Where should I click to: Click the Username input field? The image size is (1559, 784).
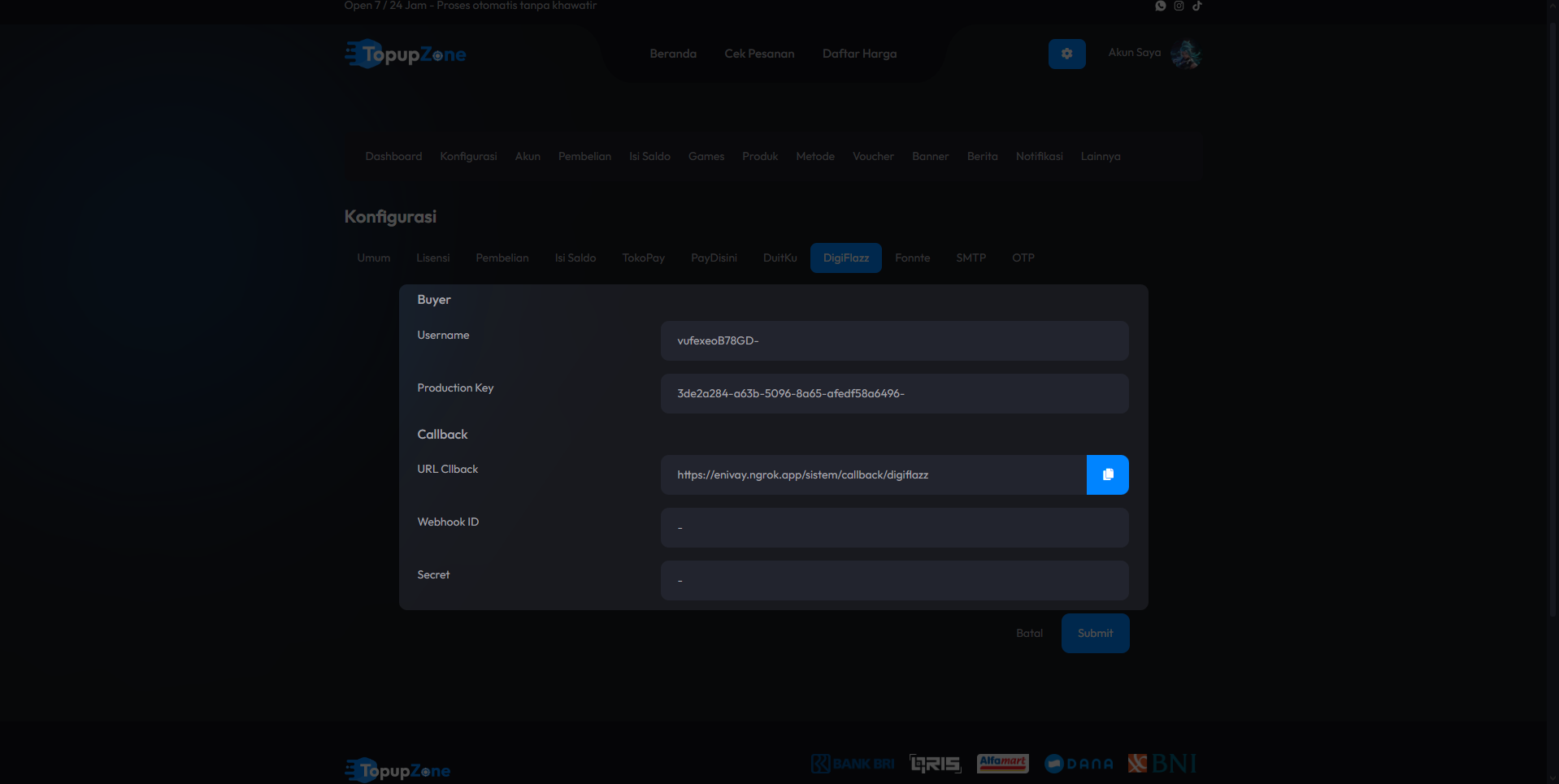click(x=894, y=340)
